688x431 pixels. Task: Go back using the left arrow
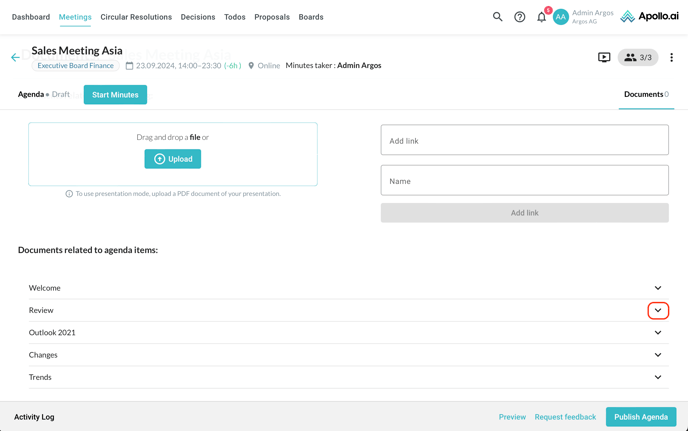15,58
